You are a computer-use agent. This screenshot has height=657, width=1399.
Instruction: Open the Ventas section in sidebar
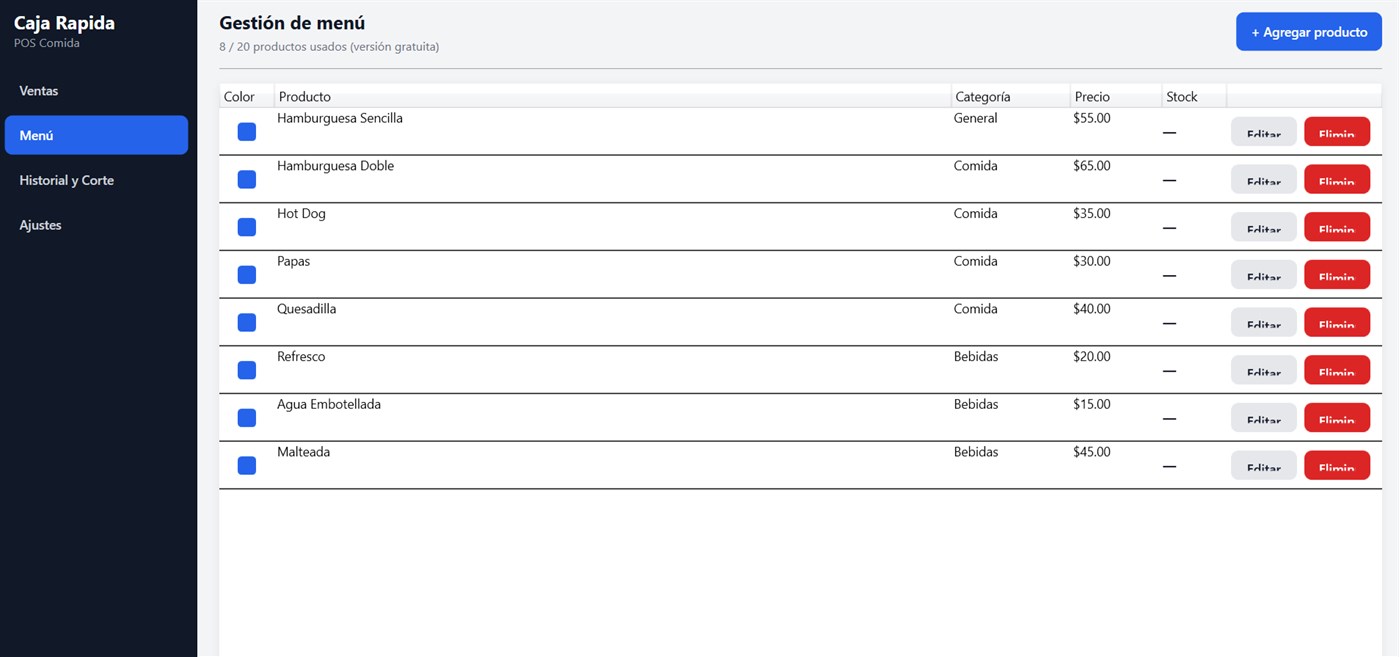(x=96, y=91)
